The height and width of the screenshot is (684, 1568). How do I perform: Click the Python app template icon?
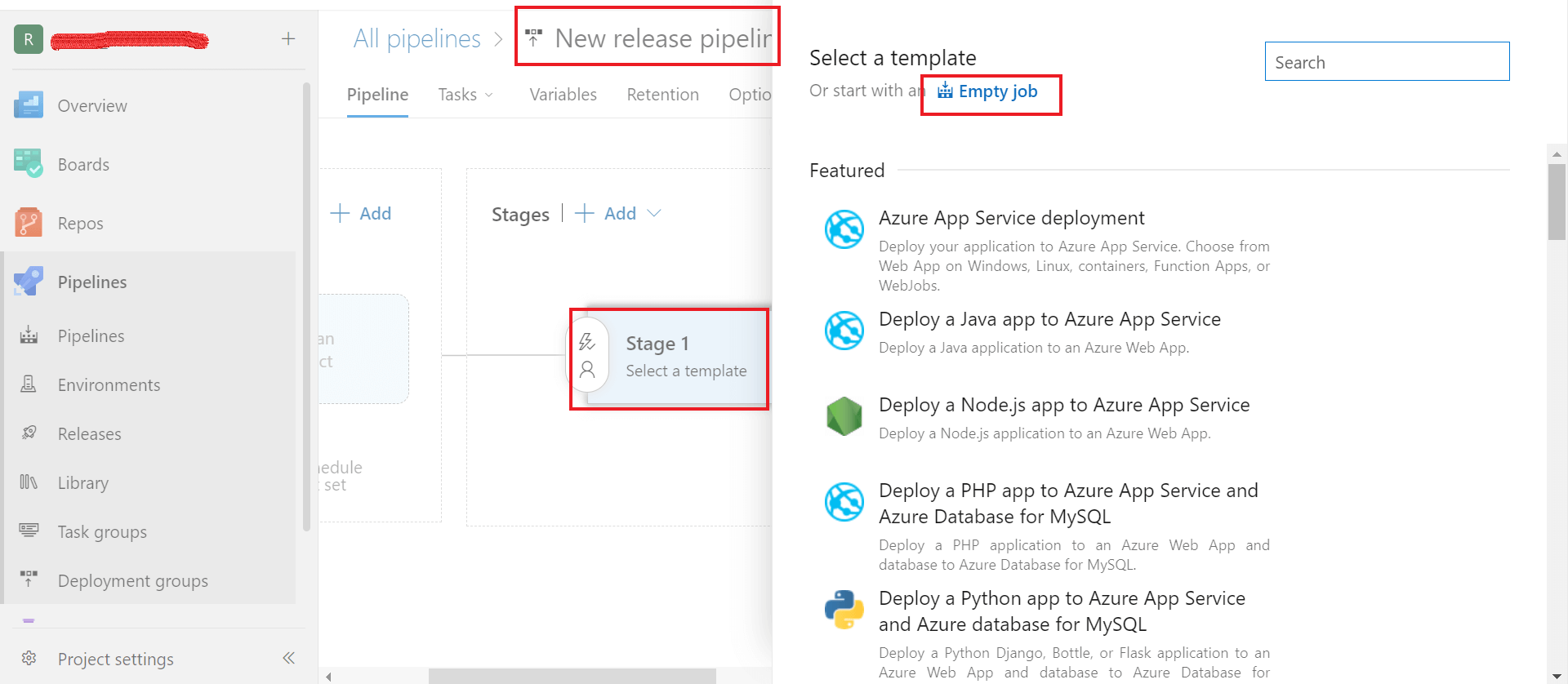(x=844, y=610)
